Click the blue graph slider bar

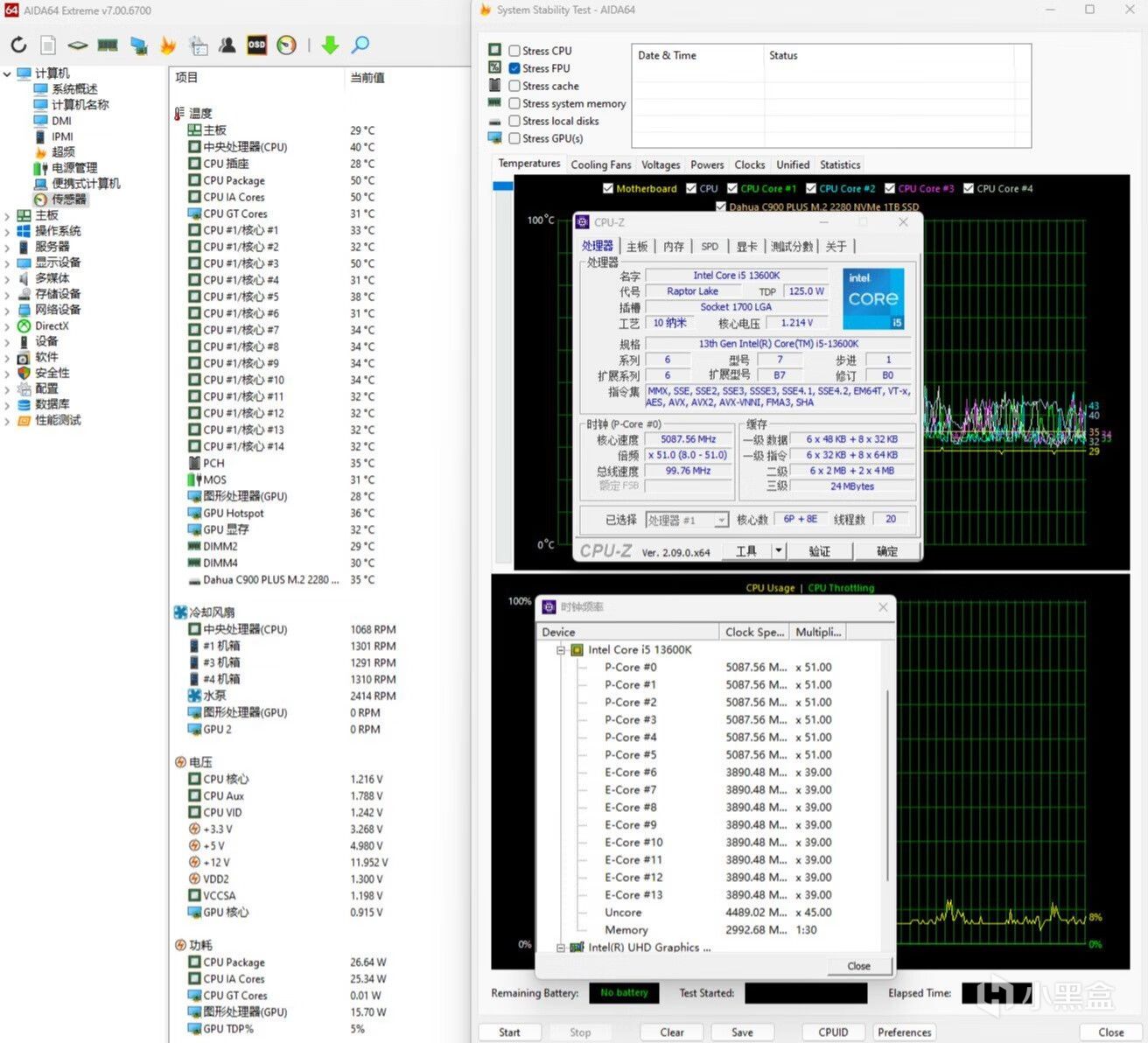[502, 186]
